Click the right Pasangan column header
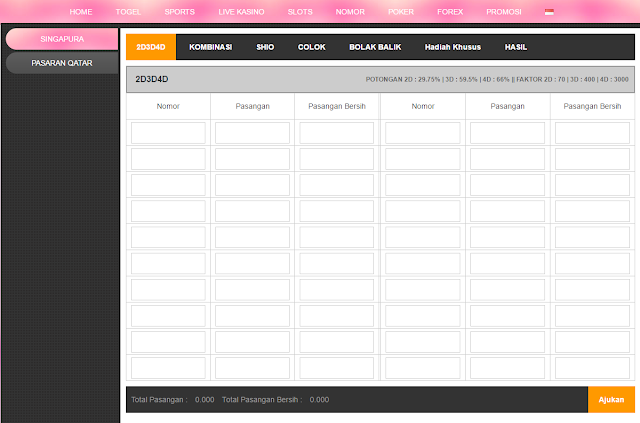This screenshot has height=423, width=640. tap(507, 106)
